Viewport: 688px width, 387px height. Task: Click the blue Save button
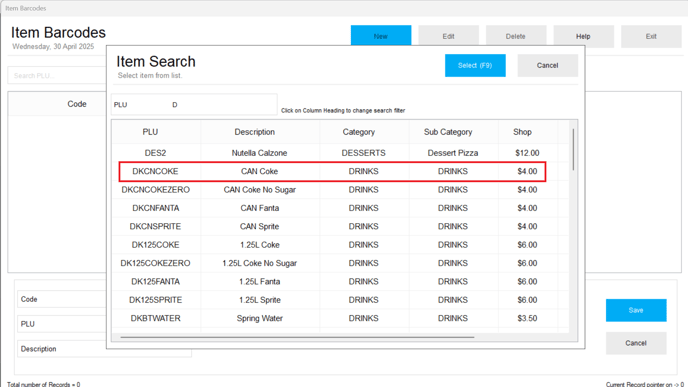(636, 310)
